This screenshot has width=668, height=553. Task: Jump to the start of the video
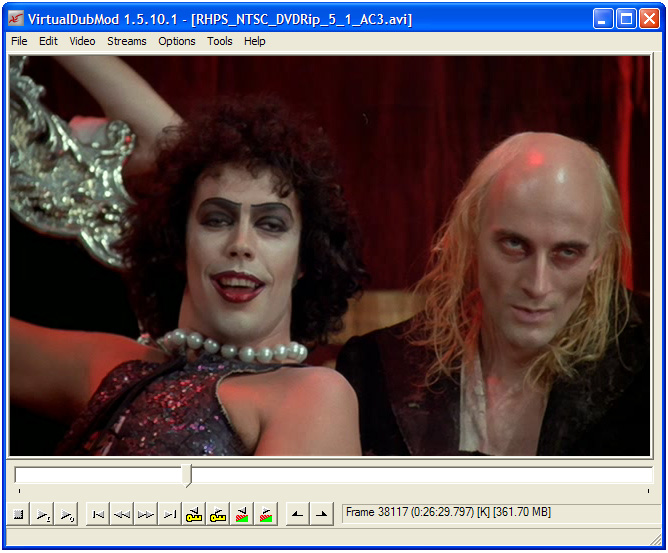98,514
